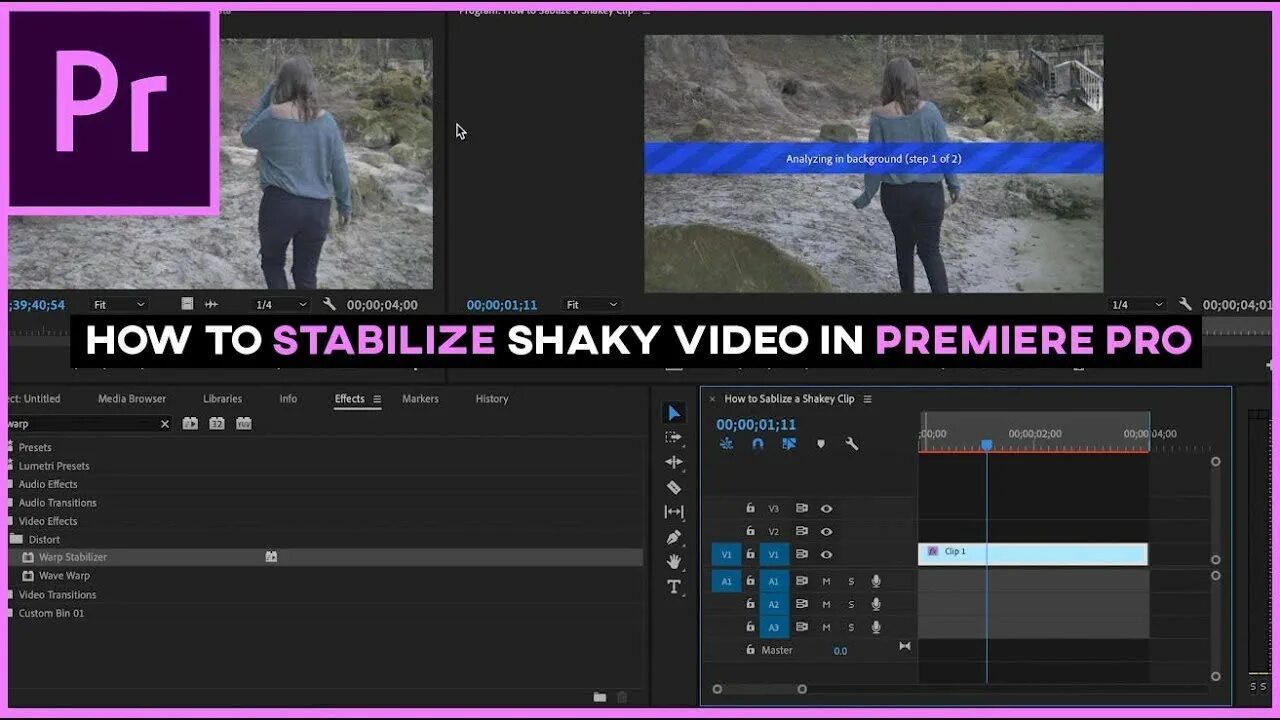Open timeline display settings wrench
Viewport: 1280px width, 720px height.
point(852,444)
